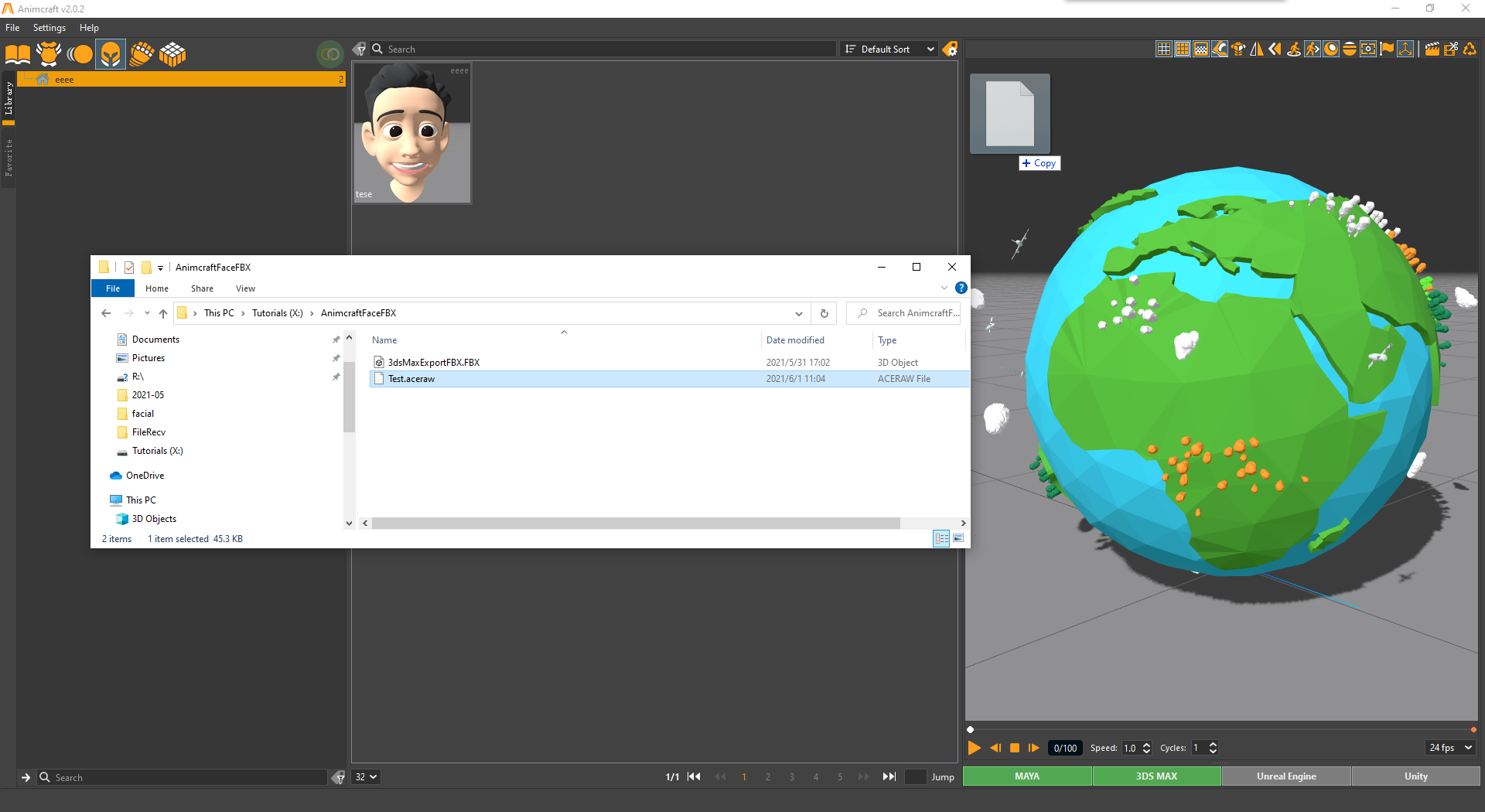Select the helmet face icon
The width and height of the screenshot is (1485, 812).
[x=111, y=54]
